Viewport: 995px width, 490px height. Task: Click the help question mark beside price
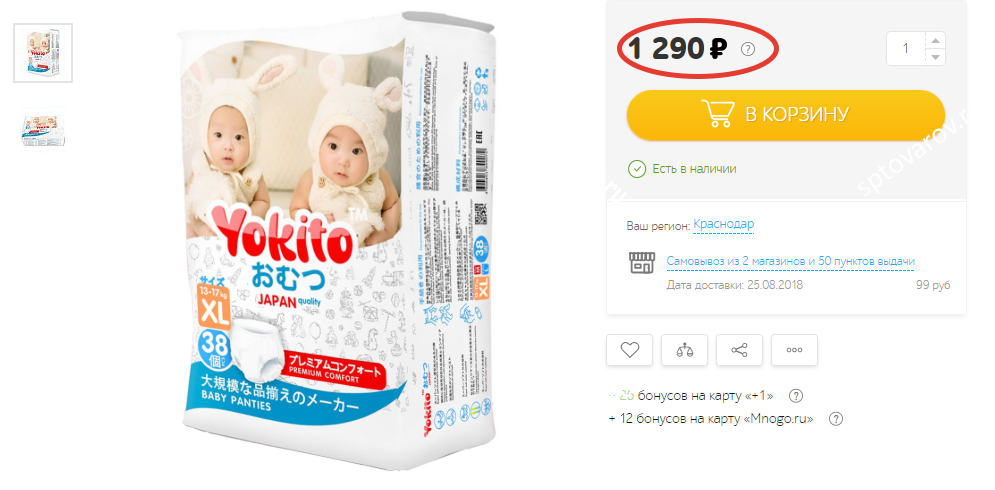point(748,49)
